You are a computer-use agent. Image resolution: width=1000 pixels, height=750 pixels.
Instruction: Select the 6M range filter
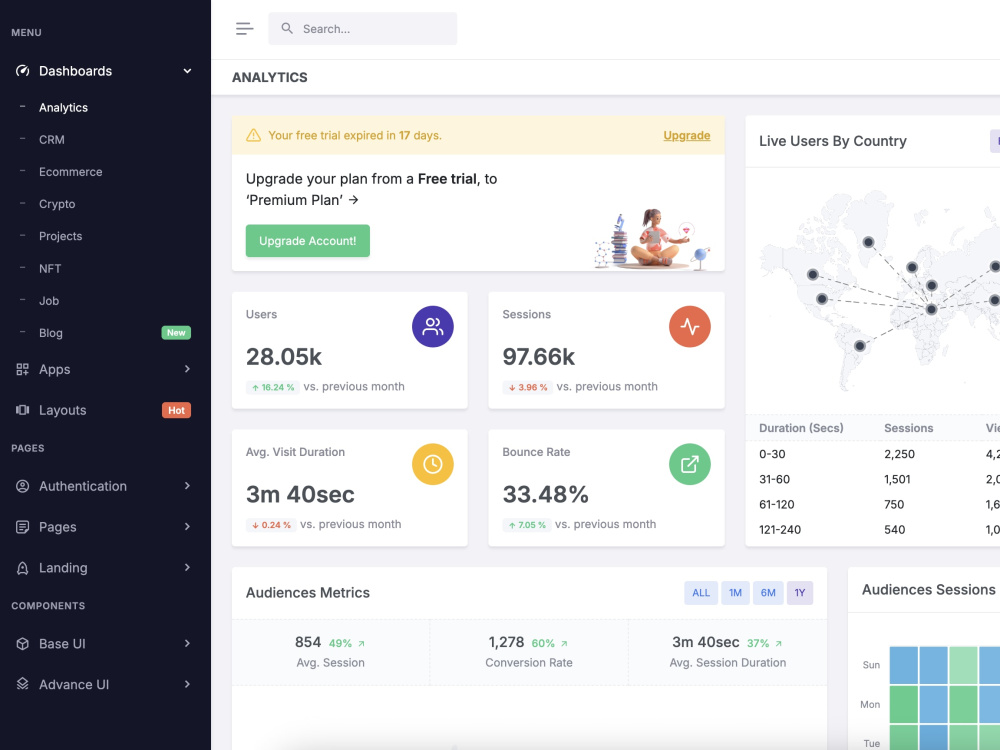point(768,593)
